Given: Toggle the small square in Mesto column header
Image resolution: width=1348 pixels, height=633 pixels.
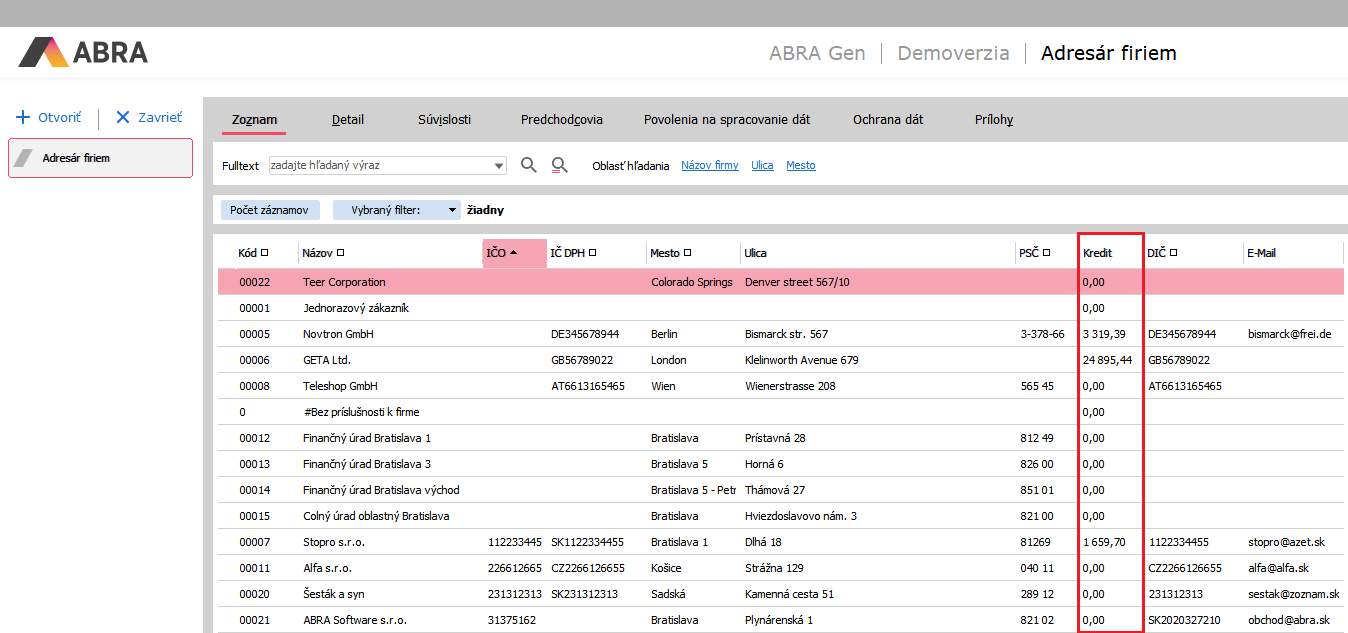Looking at the screenshot, I should [x=688, y=253].
